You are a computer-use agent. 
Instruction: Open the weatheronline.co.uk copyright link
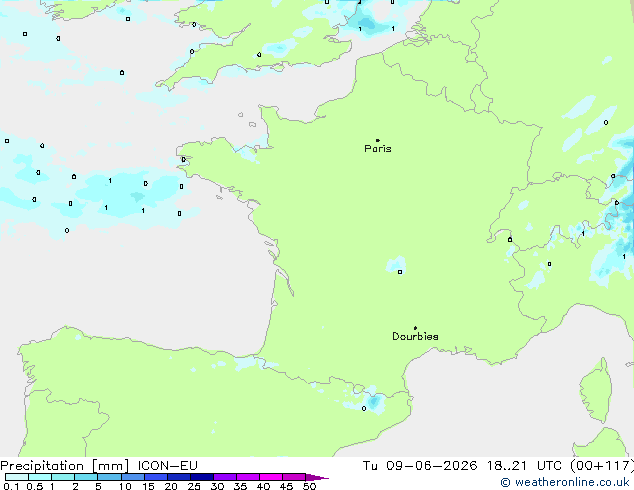point(565,482)
